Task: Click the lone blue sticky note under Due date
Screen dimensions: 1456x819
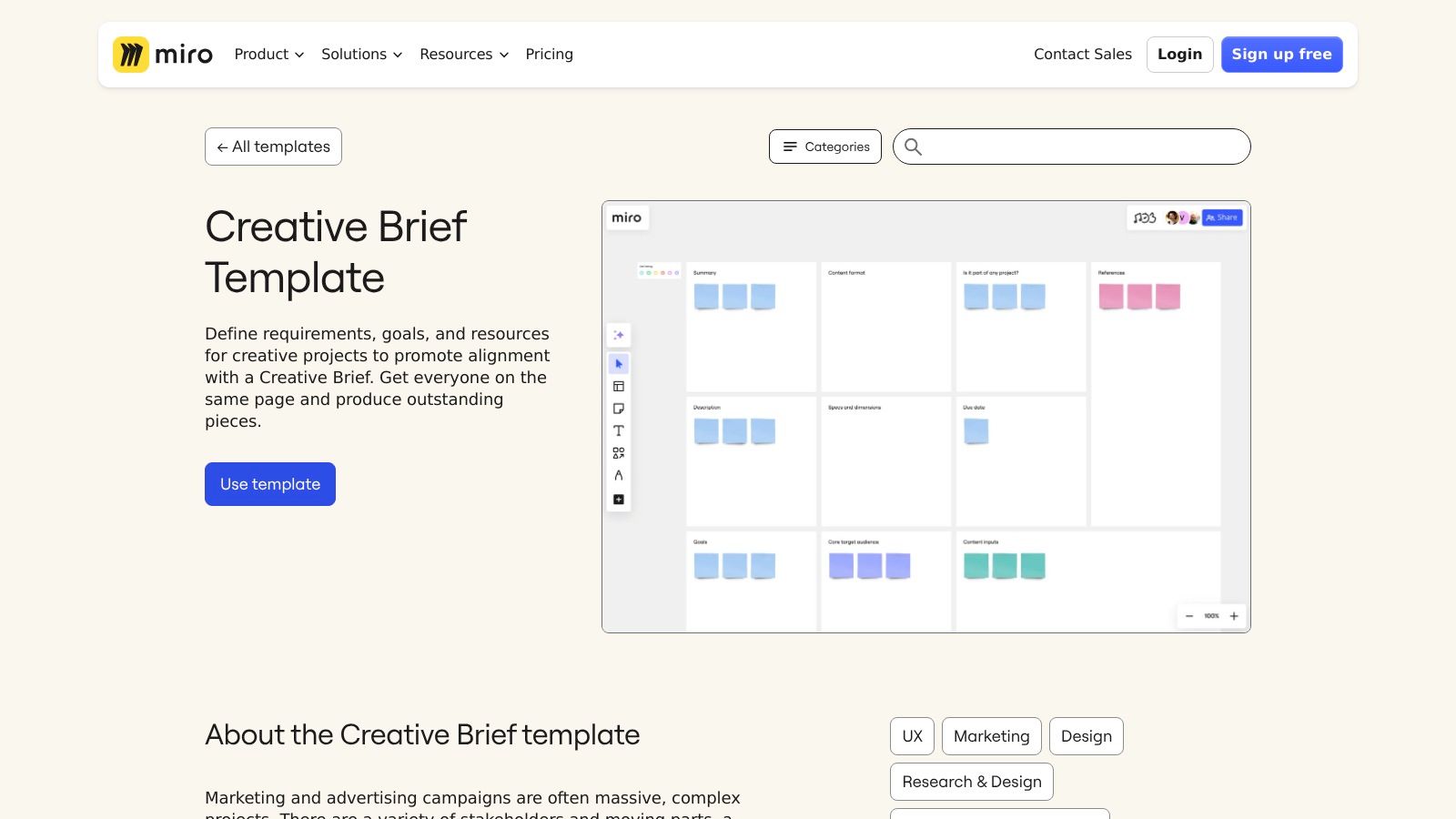Action: click(x=976, y=431)
